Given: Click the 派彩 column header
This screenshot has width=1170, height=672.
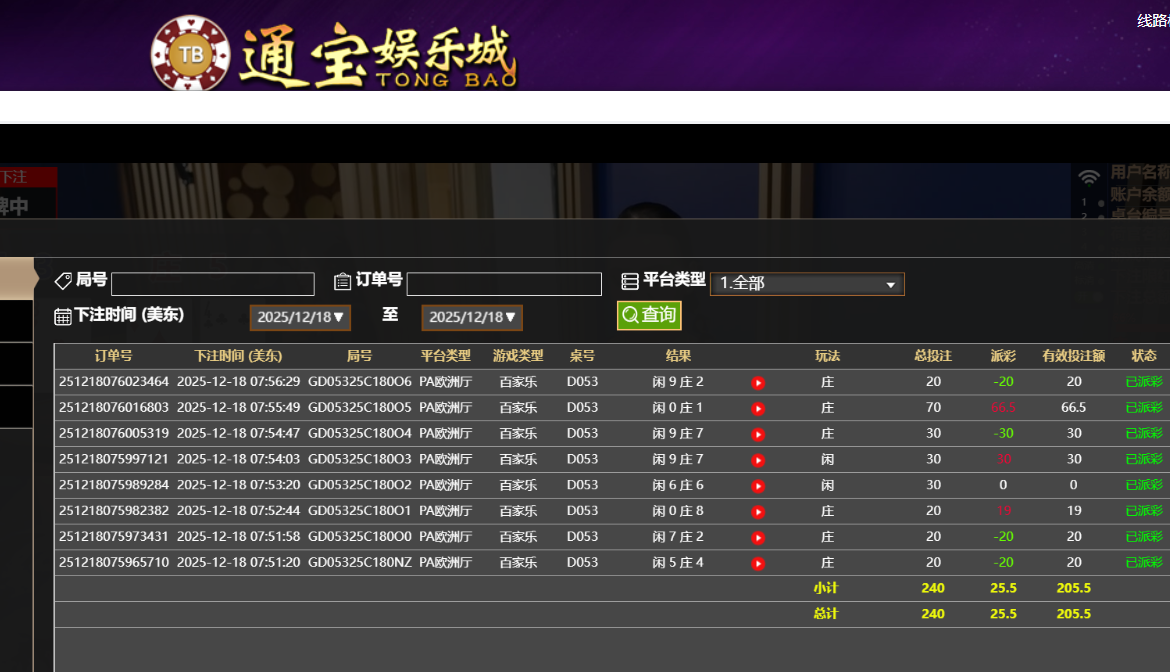Looking at the screenshot, I should pos(1003,356).
